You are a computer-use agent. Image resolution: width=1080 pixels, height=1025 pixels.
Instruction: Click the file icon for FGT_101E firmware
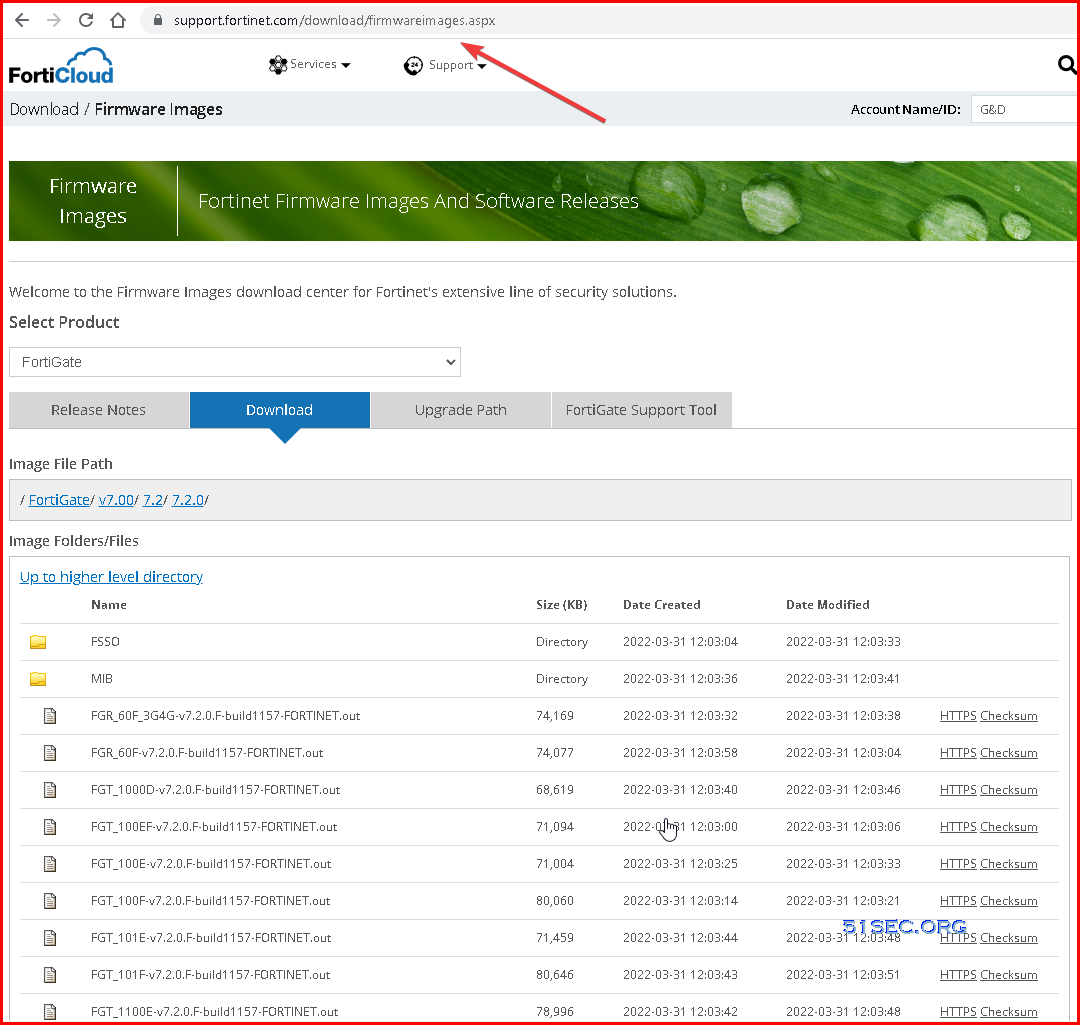point(50,938)
